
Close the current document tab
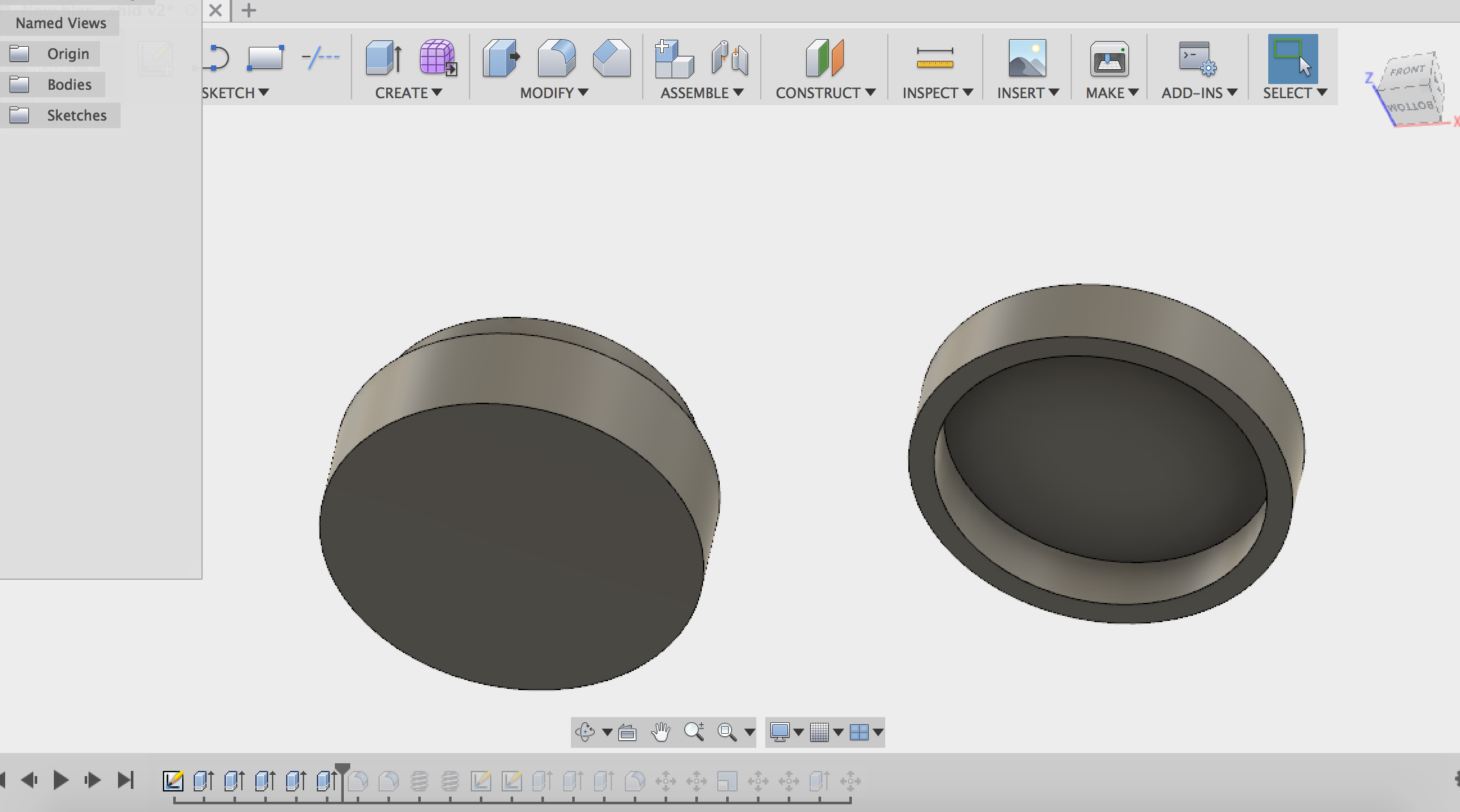(216, 10)
